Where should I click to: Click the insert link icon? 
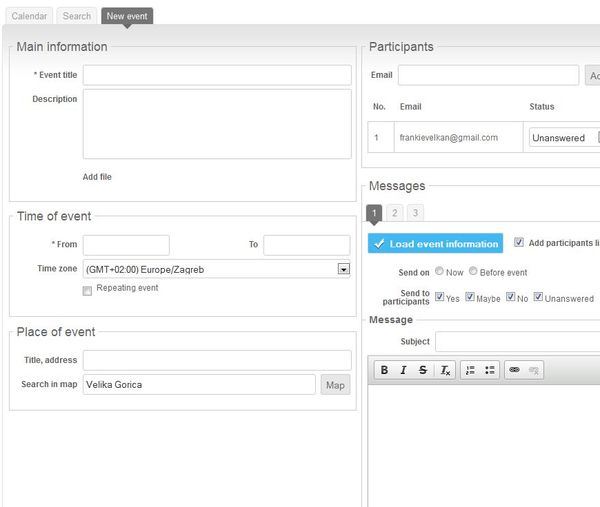[x=515, y=370]
